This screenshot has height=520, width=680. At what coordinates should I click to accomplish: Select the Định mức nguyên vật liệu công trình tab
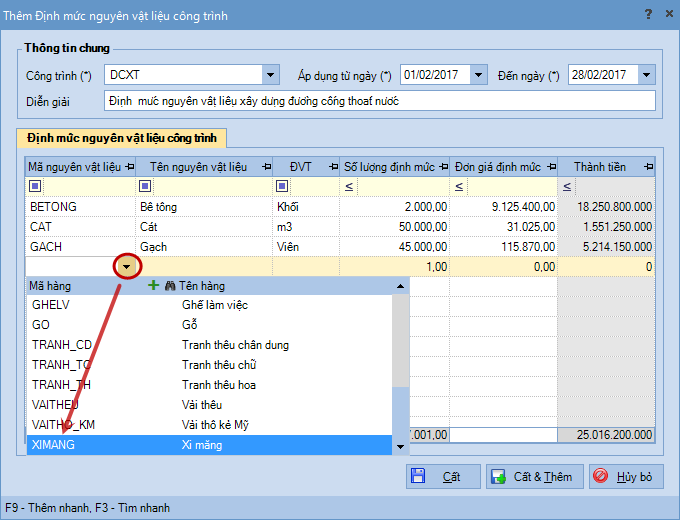[122, 138]
